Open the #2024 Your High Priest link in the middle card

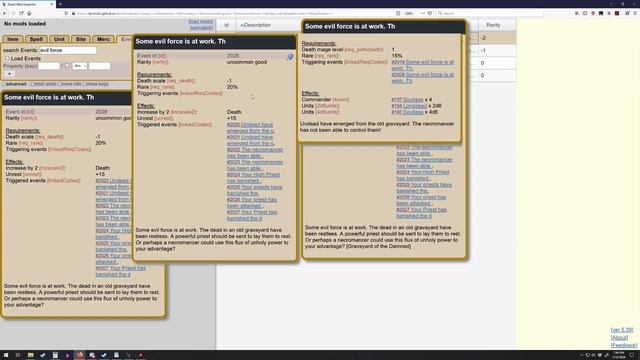click(253, 178)
